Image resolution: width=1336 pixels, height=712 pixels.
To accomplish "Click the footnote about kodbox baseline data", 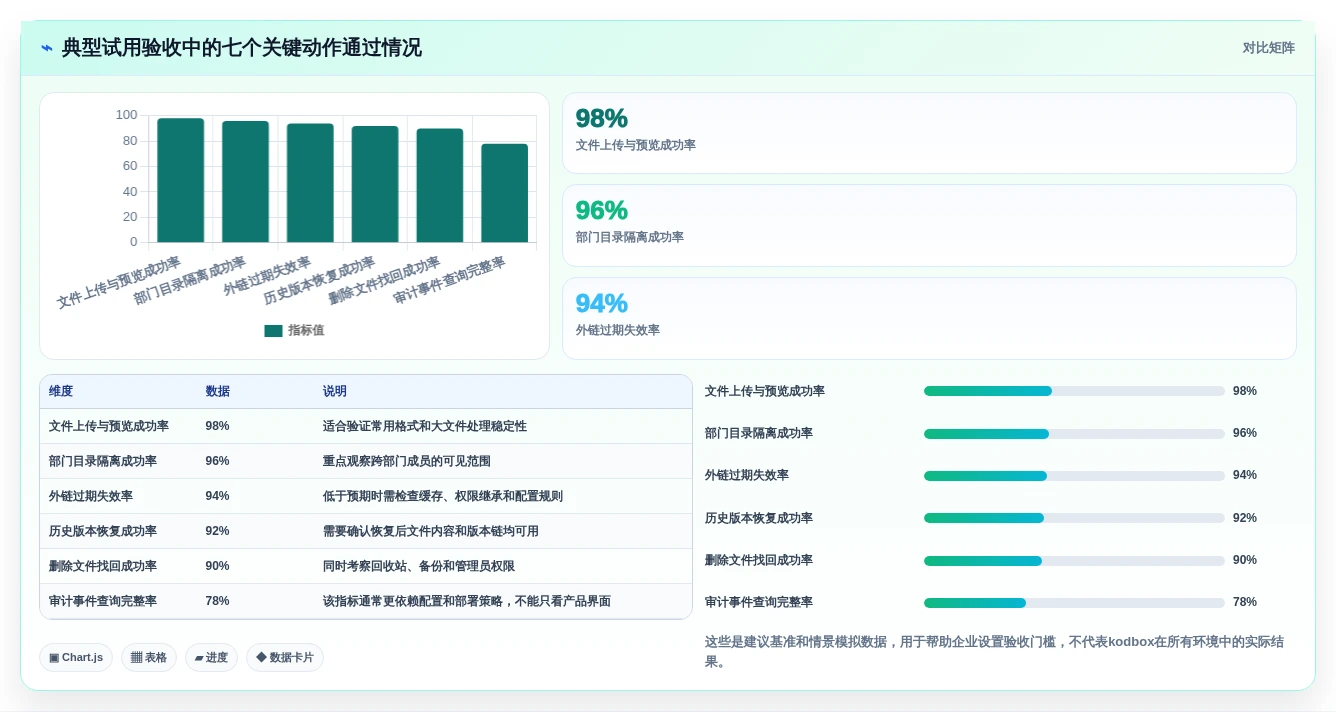I will click(995, 652).
